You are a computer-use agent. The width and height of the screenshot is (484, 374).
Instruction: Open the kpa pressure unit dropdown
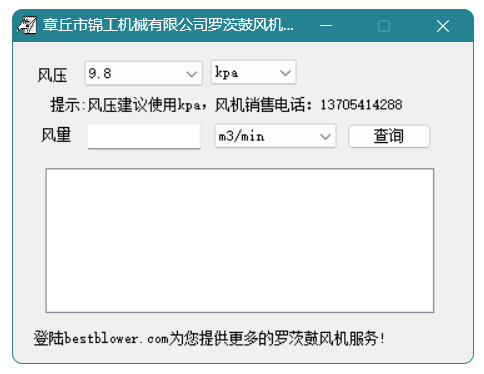[253, 72]
